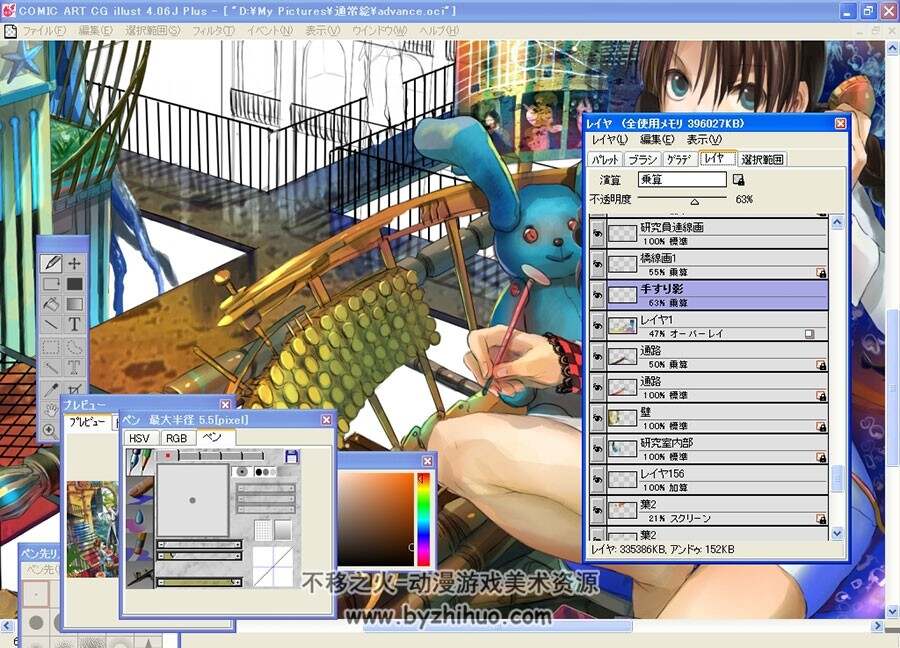Close the プレビュー floating window
The width and height of the screenshot is (900, 648).
click(x=226, y=405)
